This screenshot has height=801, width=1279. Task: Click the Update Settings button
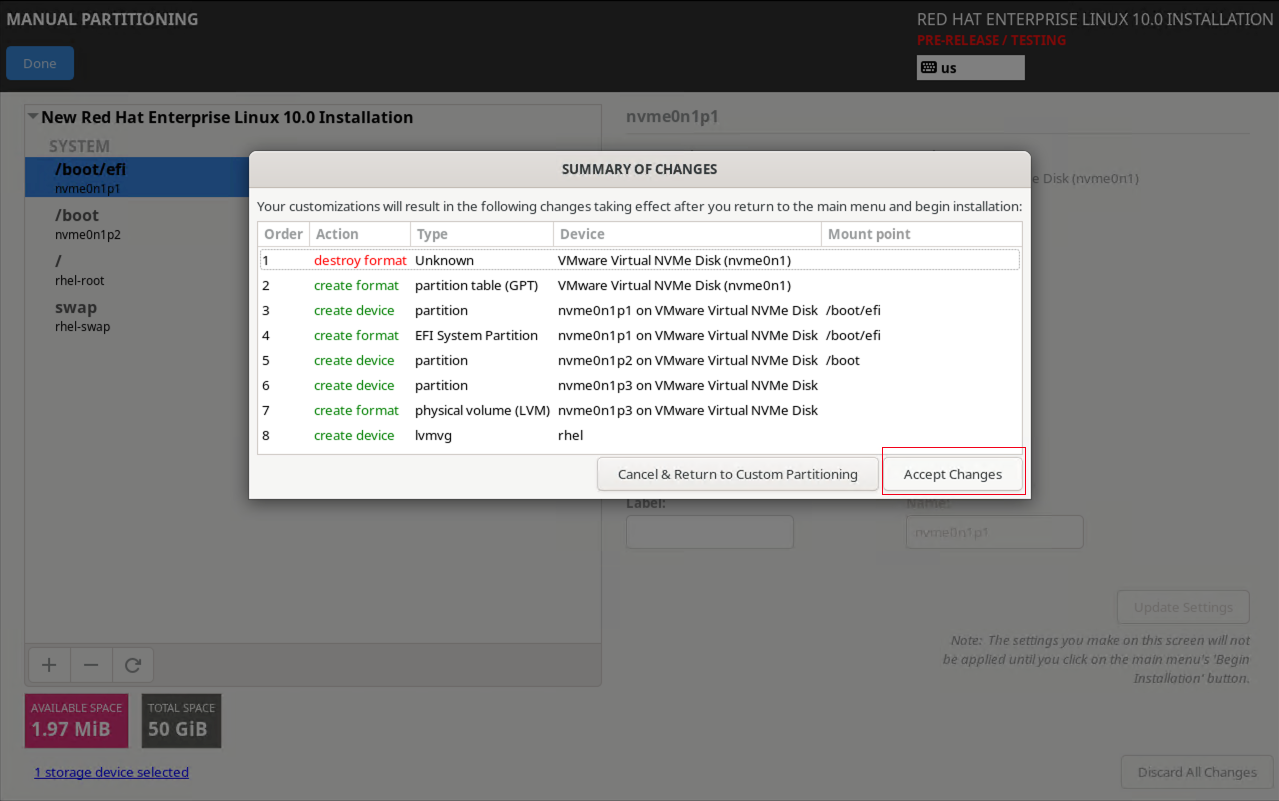(x=1183, y=607)
